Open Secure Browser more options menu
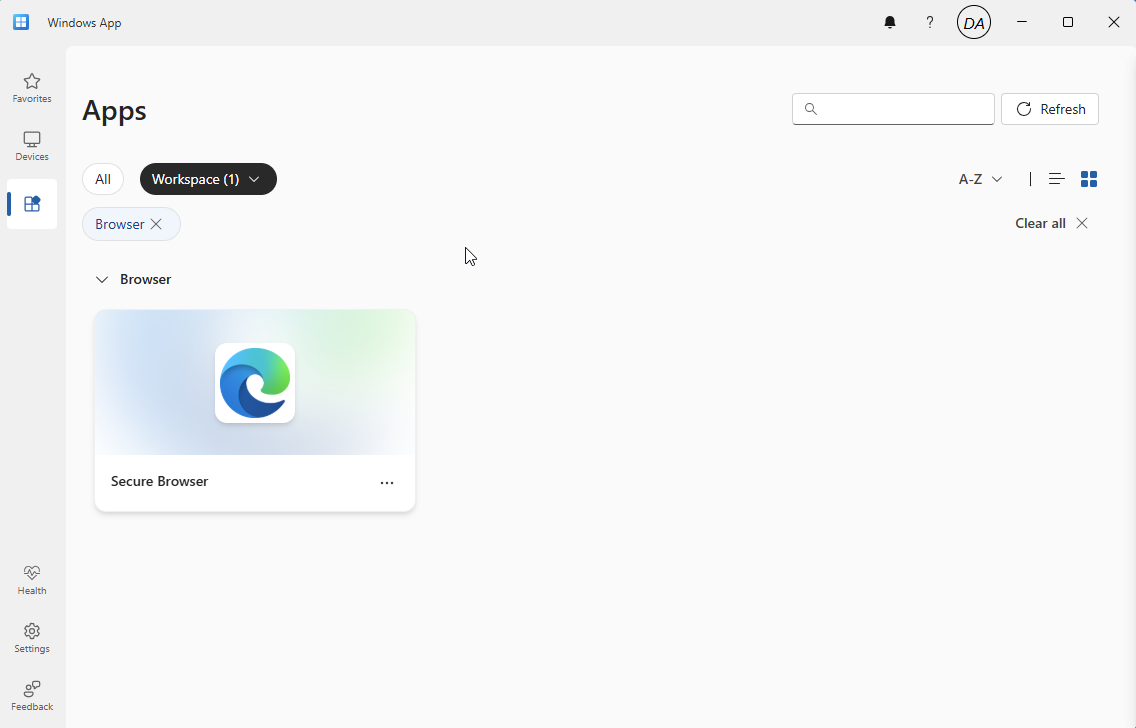 387,483
